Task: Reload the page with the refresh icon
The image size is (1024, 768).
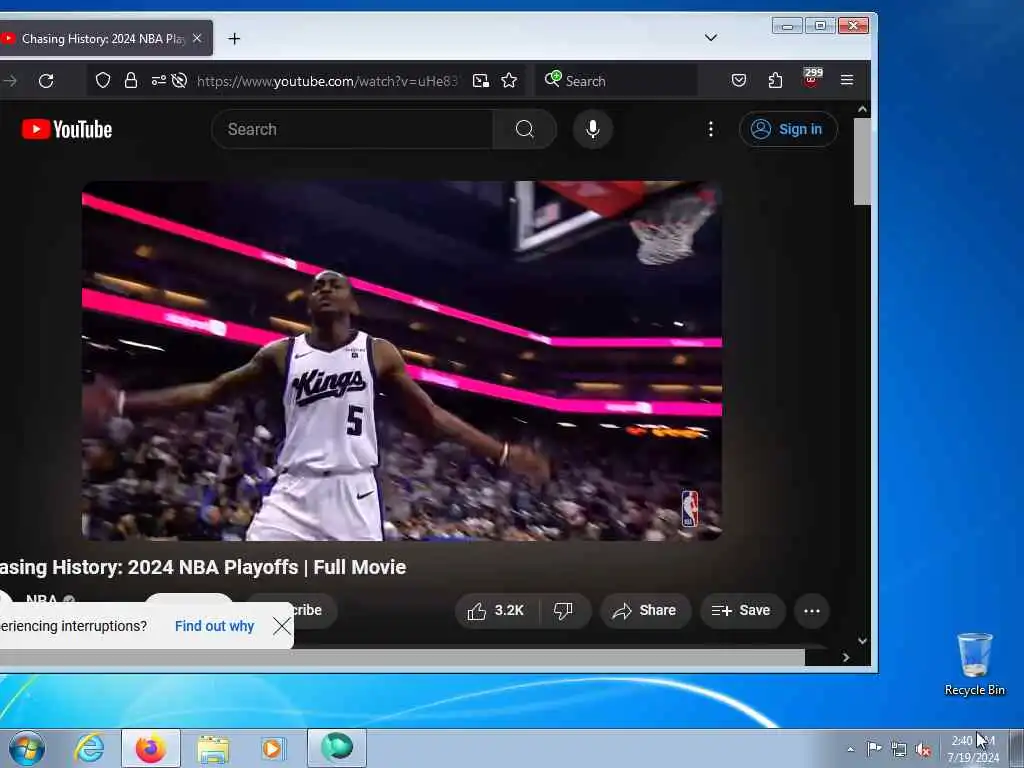Action: [x=46, y=81]
